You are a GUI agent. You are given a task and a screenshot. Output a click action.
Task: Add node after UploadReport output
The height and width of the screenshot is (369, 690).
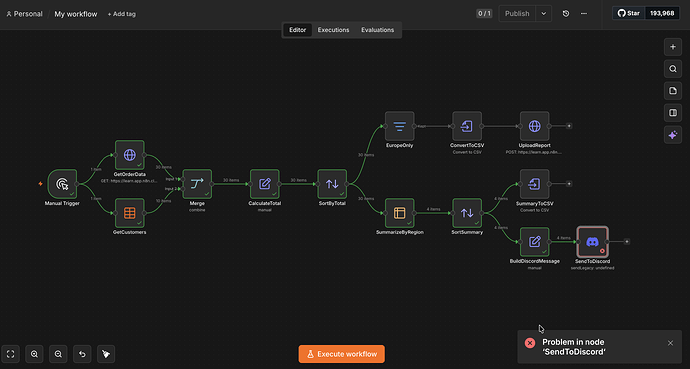[x=569, y=126]
